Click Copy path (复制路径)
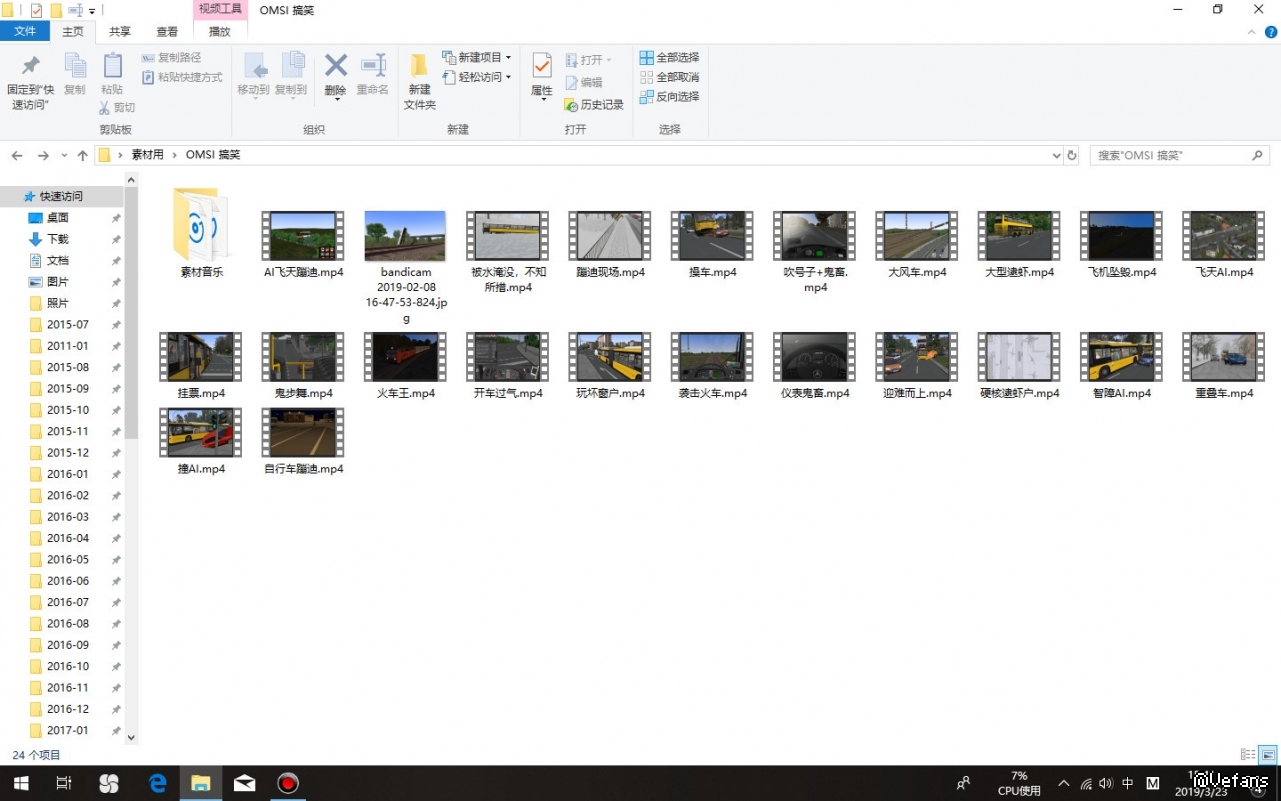The height and width of the screenshot is (801, 1281). [171, 58]
